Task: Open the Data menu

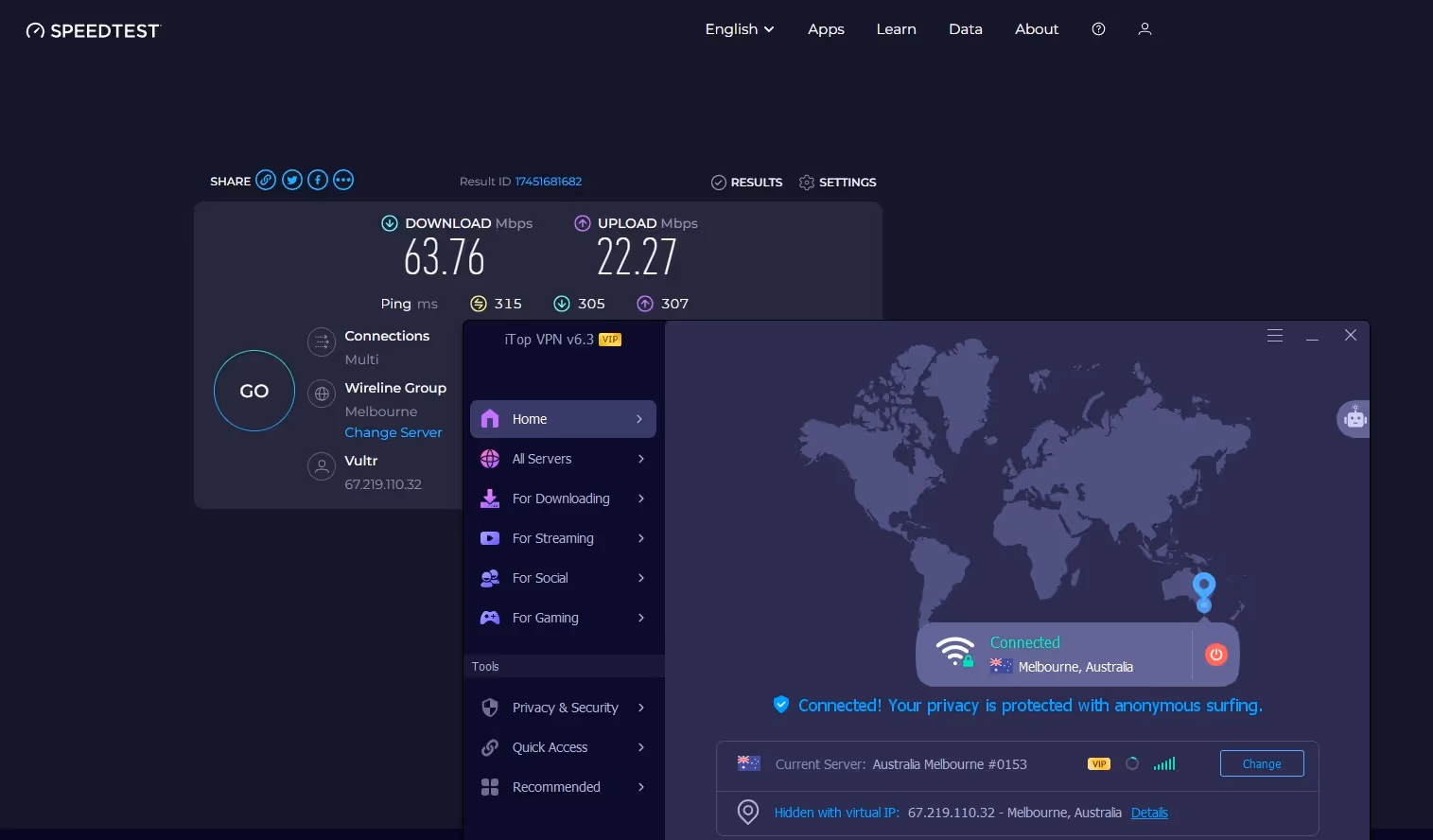Action: [965, 29]
